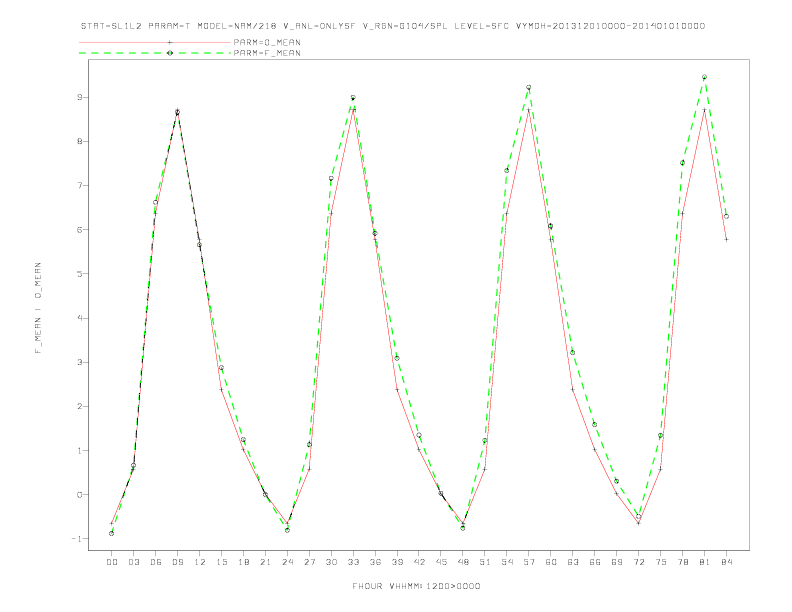This screenshot has width=792, height=612.
Task: Click the plus marker on the O_MEAN legend line
Action: point(170,42)
